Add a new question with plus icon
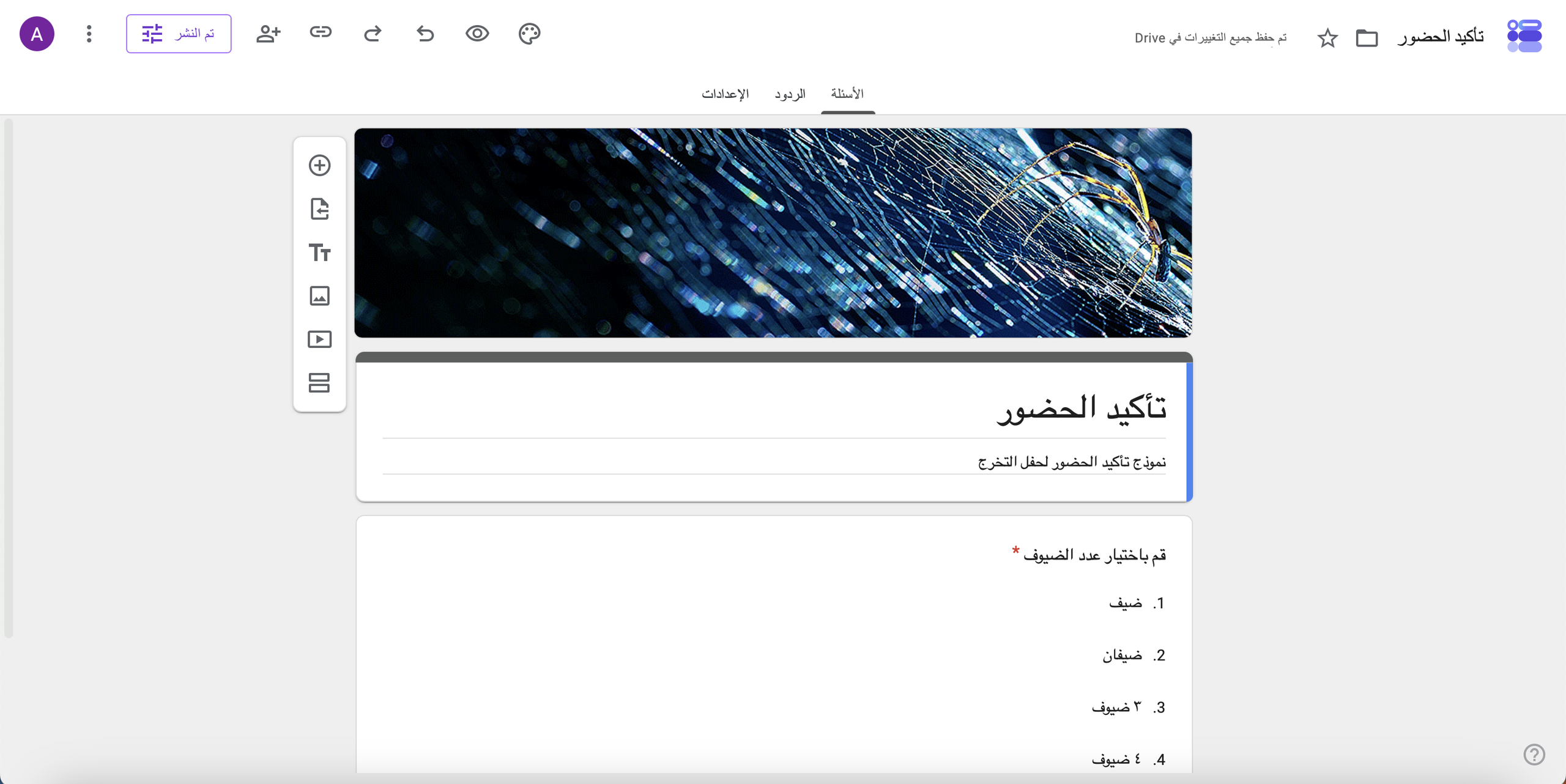Screen dimensions: 1566x784 (319, 166)
